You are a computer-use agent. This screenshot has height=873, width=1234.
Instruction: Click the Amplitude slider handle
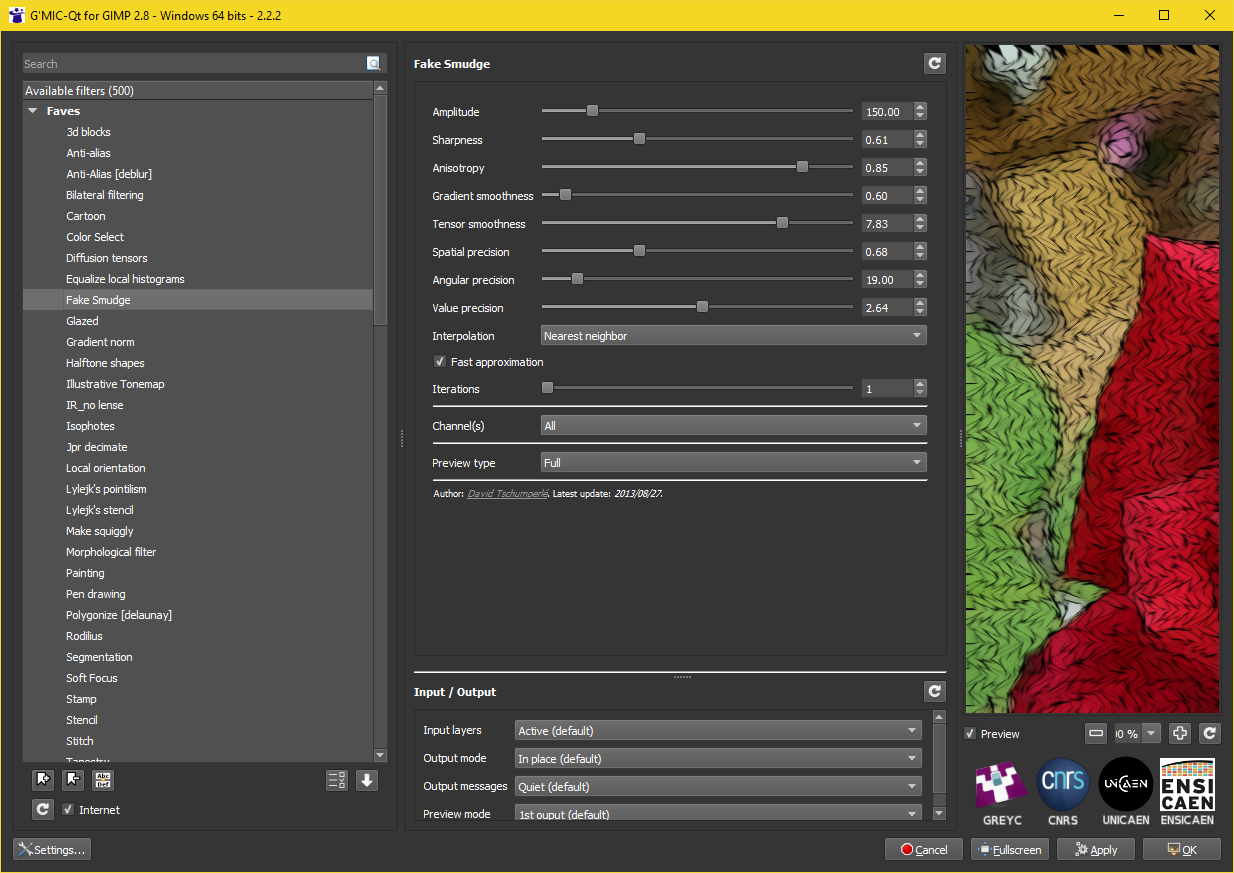[592, 111]
